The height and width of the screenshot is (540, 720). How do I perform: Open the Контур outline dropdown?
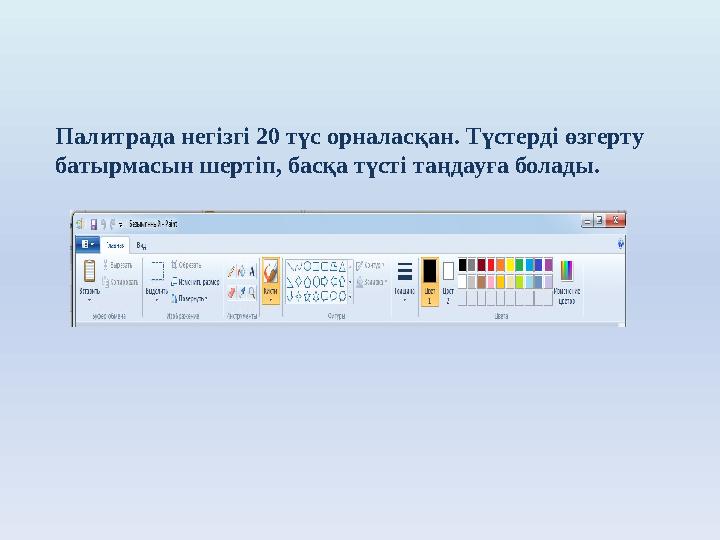pos(370,265)
